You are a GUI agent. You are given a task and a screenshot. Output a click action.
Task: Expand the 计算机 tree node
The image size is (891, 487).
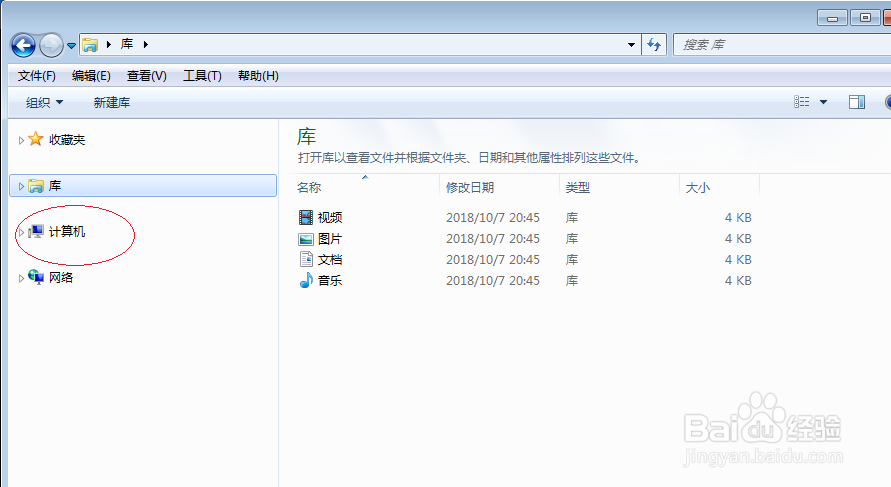click(21, 232)
